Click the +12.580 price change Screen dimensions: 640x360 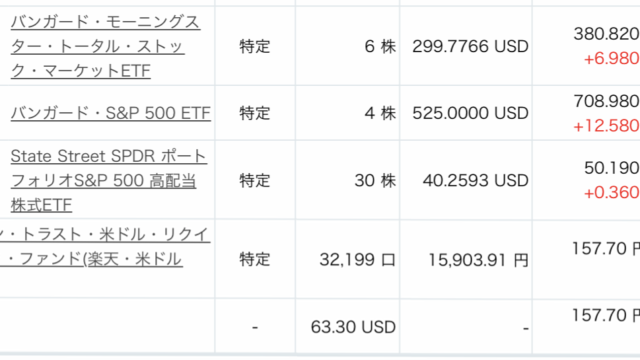[x=607, y=125]
